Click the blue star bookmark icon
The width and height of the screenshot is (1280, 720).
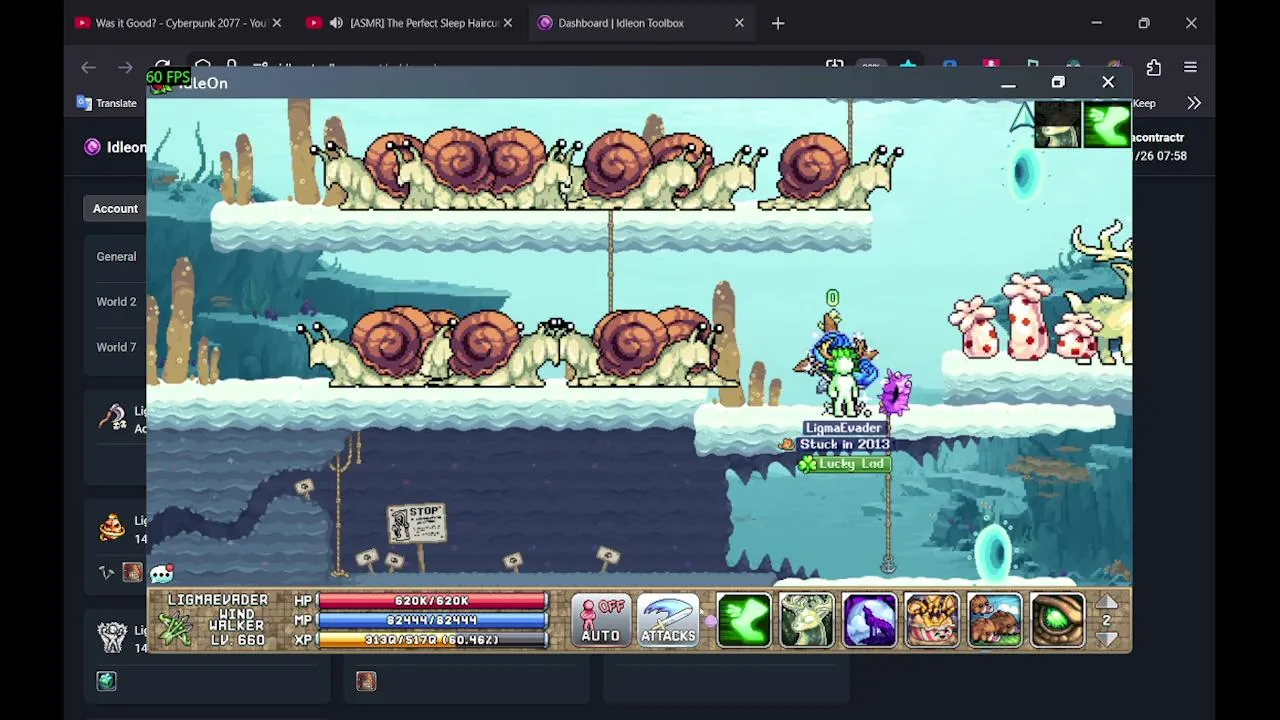coord(908,66)
